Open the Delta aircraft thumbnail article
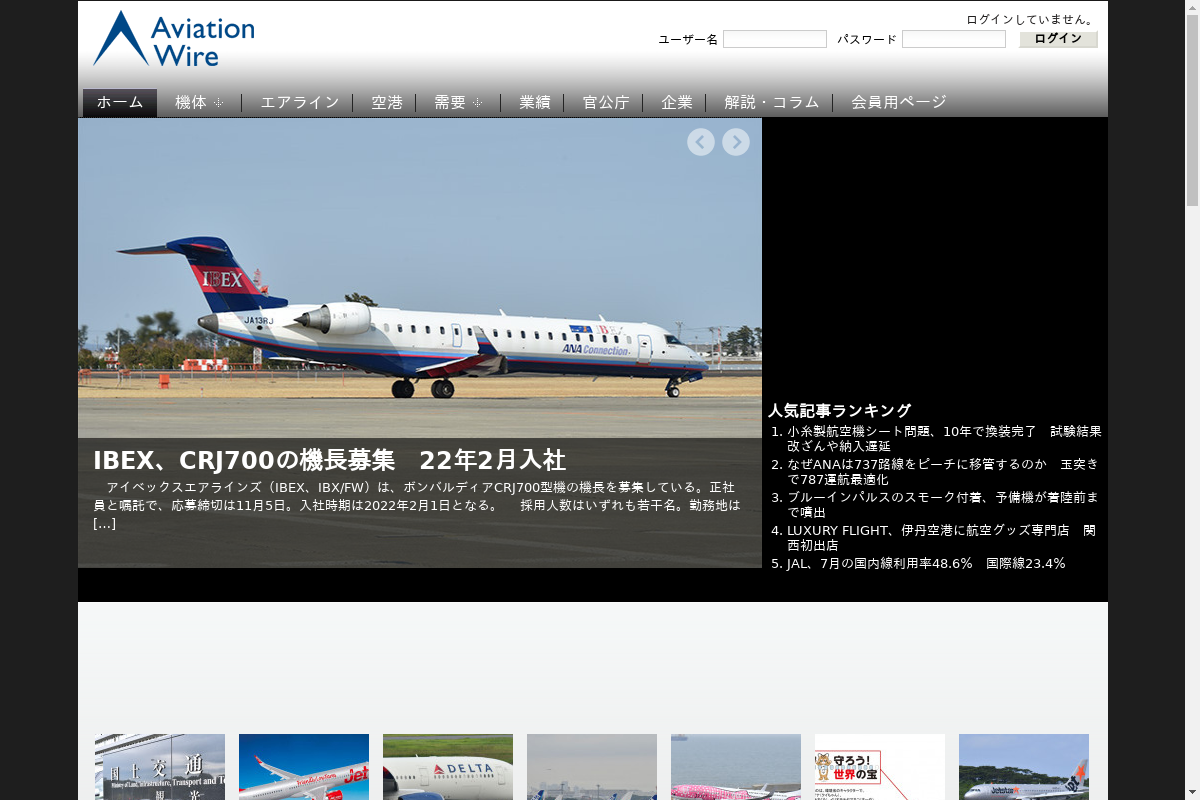 [x=448, y=767]
